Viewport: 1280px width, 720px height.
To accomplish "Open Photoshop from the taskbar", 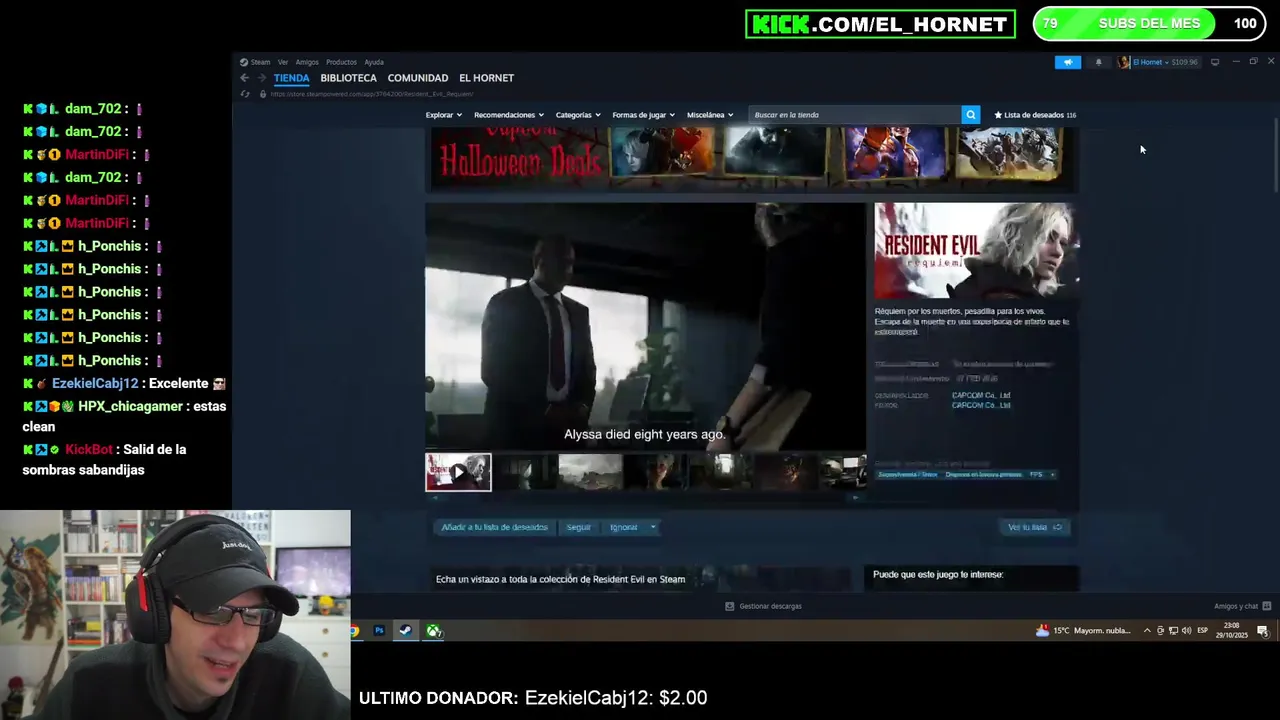I will click(379, 631).
